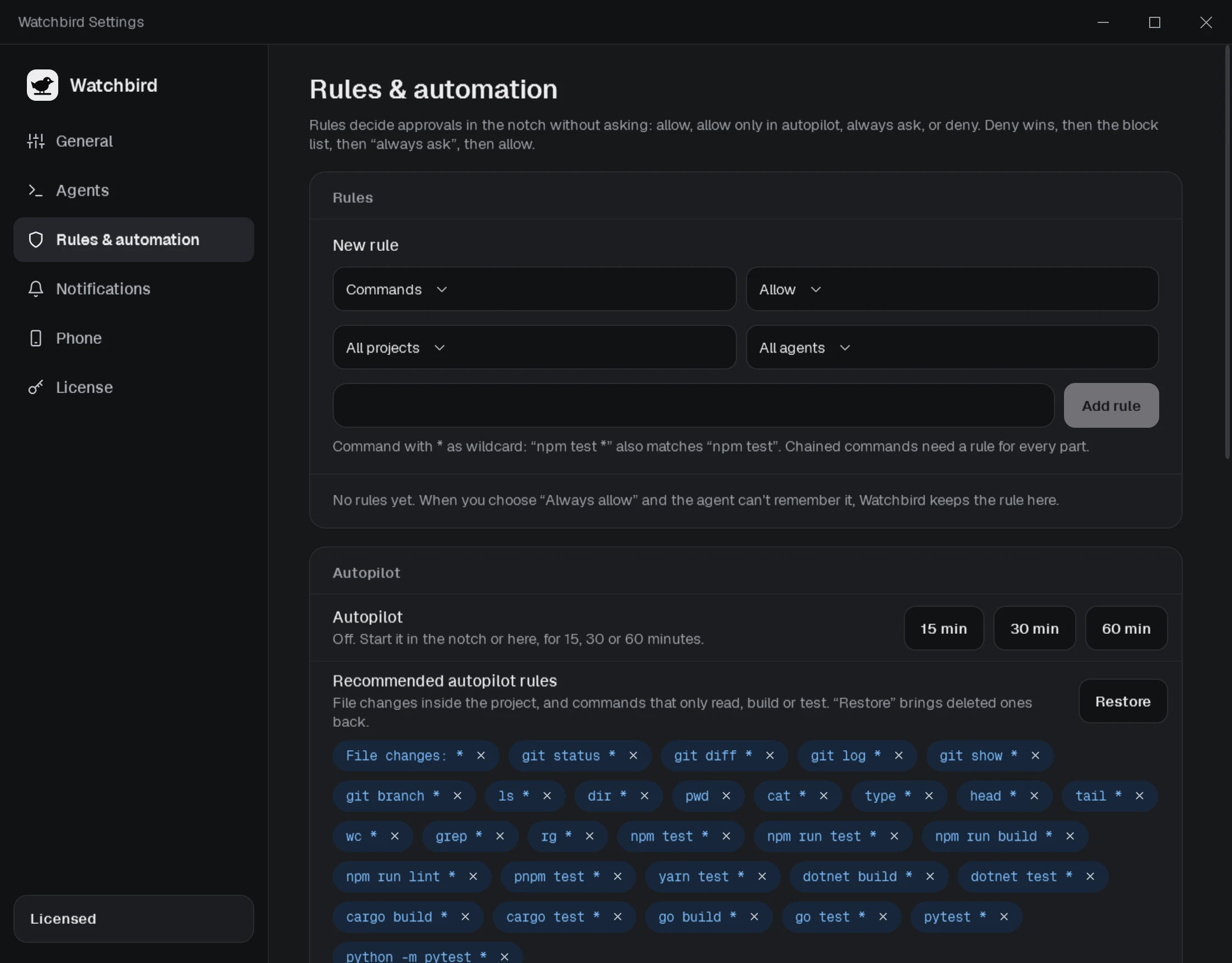Start autopilot for 15 min
The width and height of the screenshot is (1232, 963).
[944, 628]
